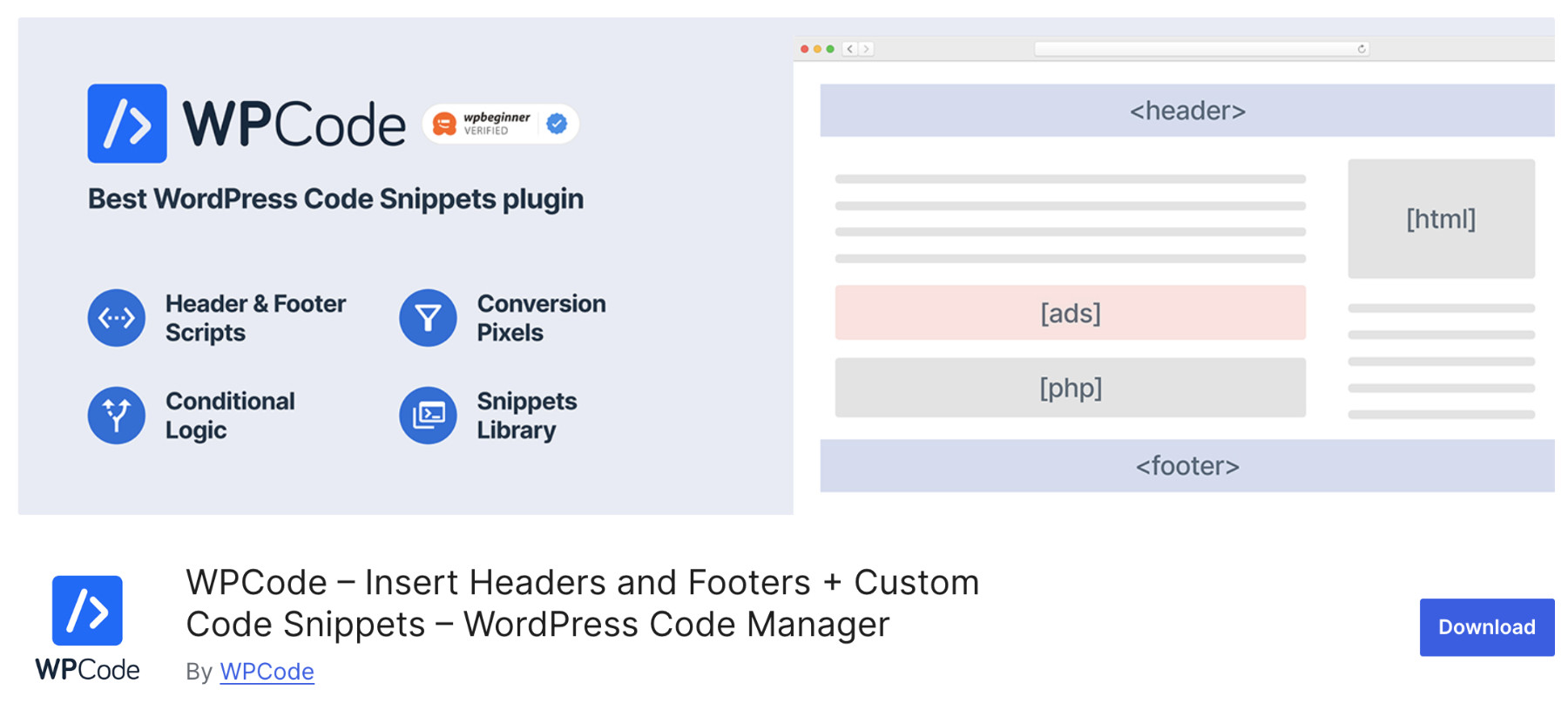
Task: Click the Header & Footer Scripts icon
Action: tap(116, 318)
